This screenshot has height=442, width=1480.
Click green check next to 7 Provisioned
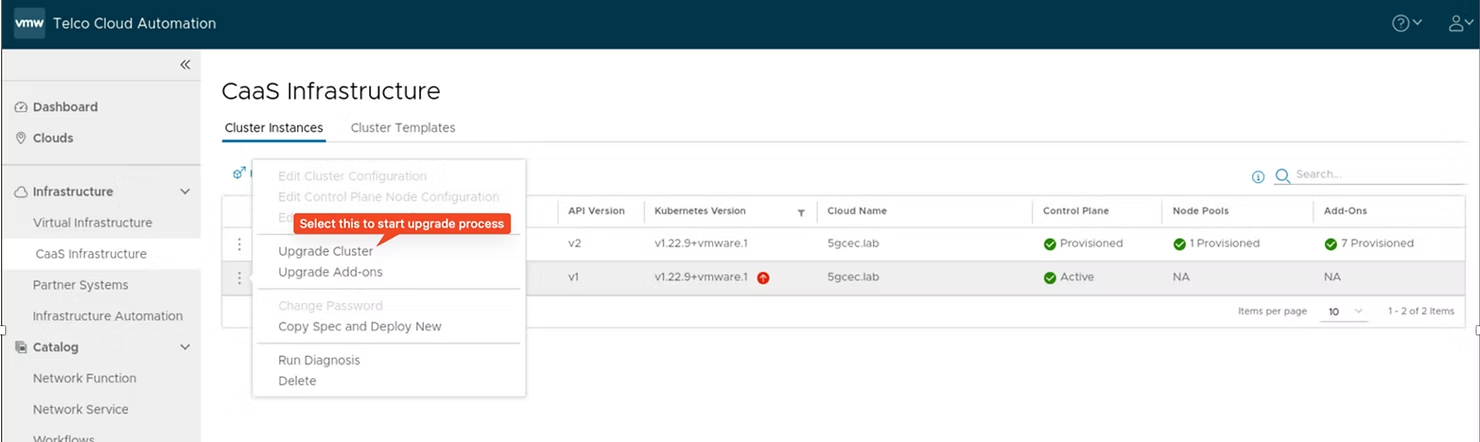click(x=1331, y=244)
